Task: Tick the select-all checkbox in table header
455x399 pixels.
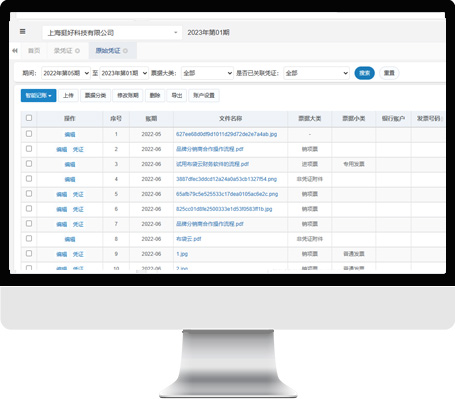Action: click(x=29, y=118)
